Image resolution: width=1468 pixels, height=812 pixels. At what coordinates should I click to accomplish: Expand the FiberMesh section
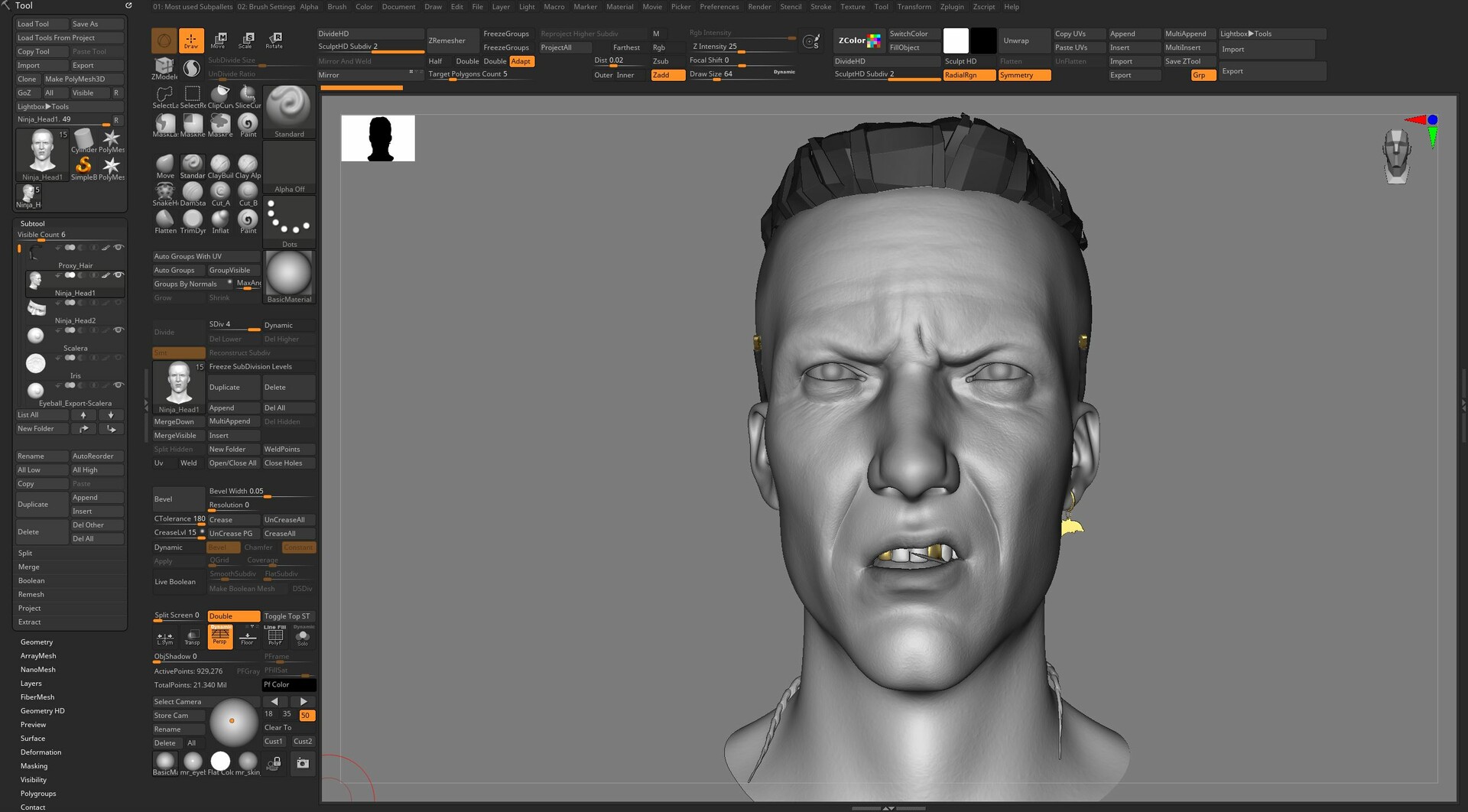click(37, 697)
